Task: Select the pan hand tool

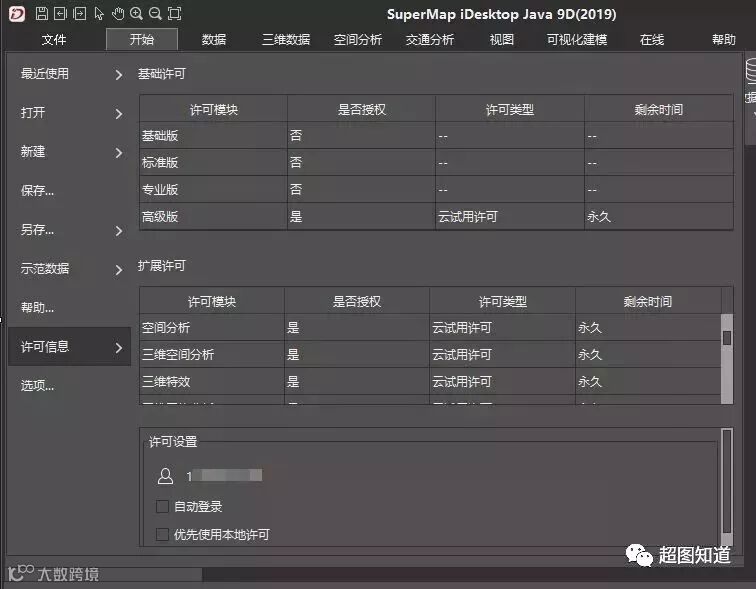Action: click(x=118, y=13)
